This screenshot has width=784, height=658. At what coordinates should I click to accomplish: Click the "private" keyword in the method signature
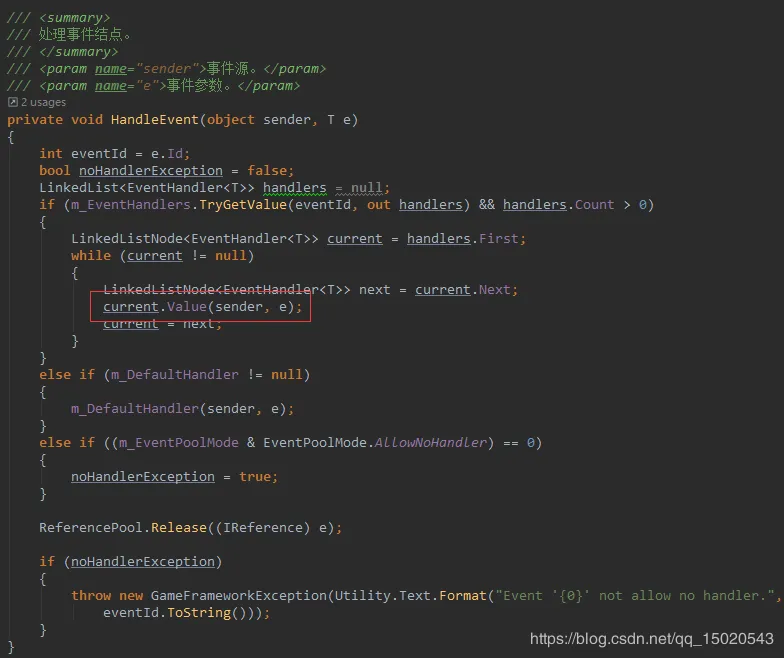pyautogui.click(x=35, y=120)
